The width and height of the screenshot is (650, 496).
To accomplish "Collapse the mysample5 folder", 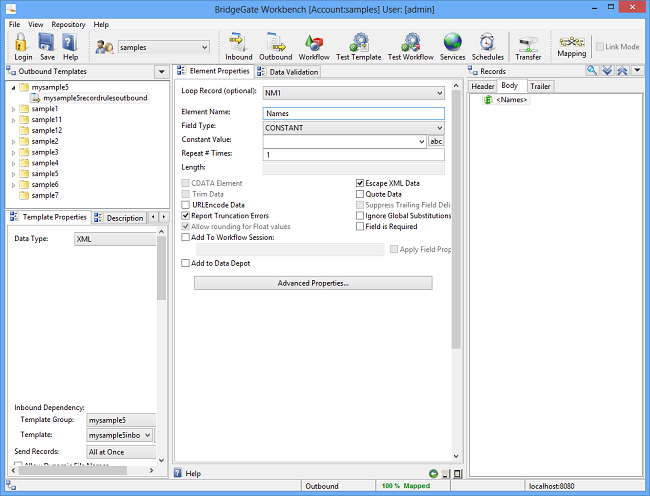I will pyautogui.click(x=13, y=87).
